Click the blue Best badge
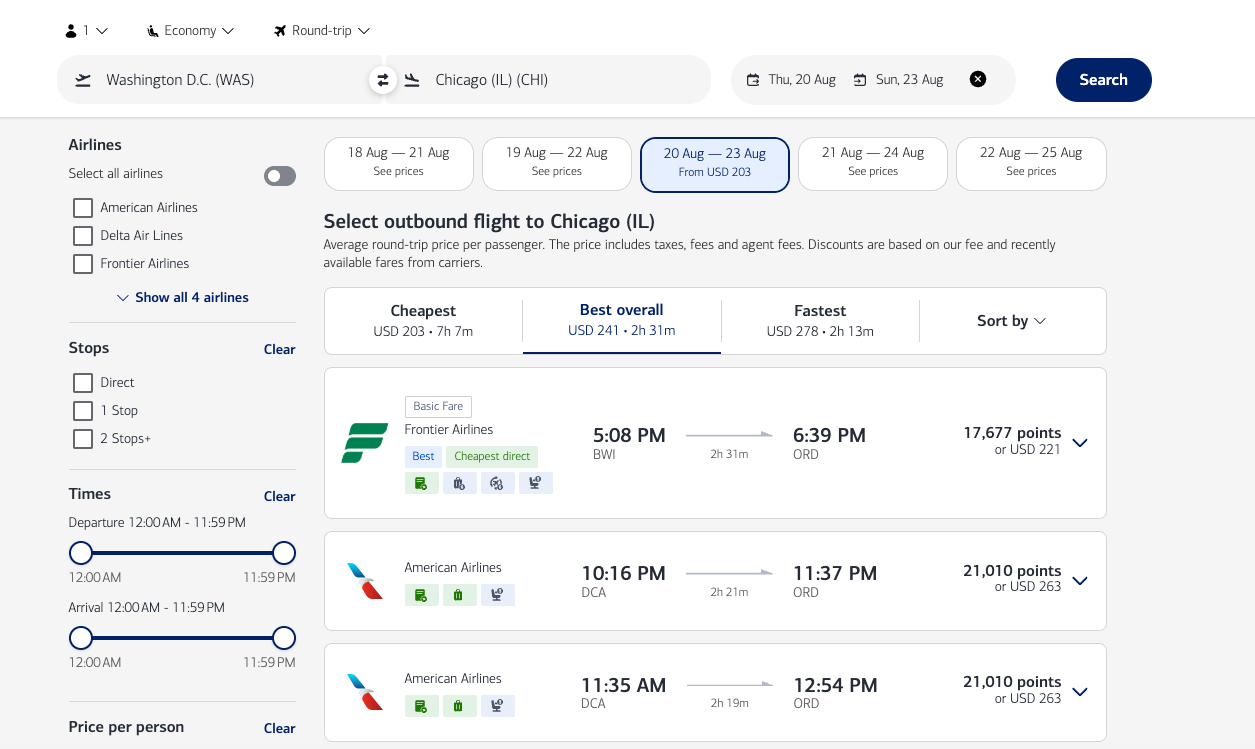 pyautogui.click(x=423, y=456)
